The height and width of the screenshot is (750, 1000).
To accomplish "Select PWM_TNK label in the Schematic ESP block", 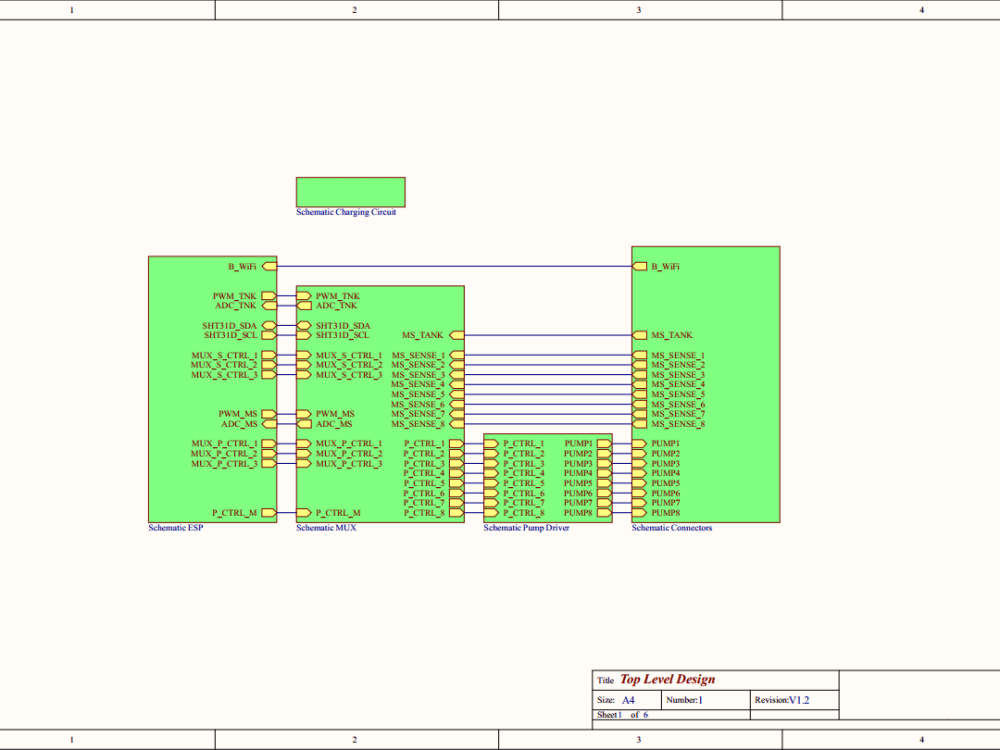I will coord(235,296).
